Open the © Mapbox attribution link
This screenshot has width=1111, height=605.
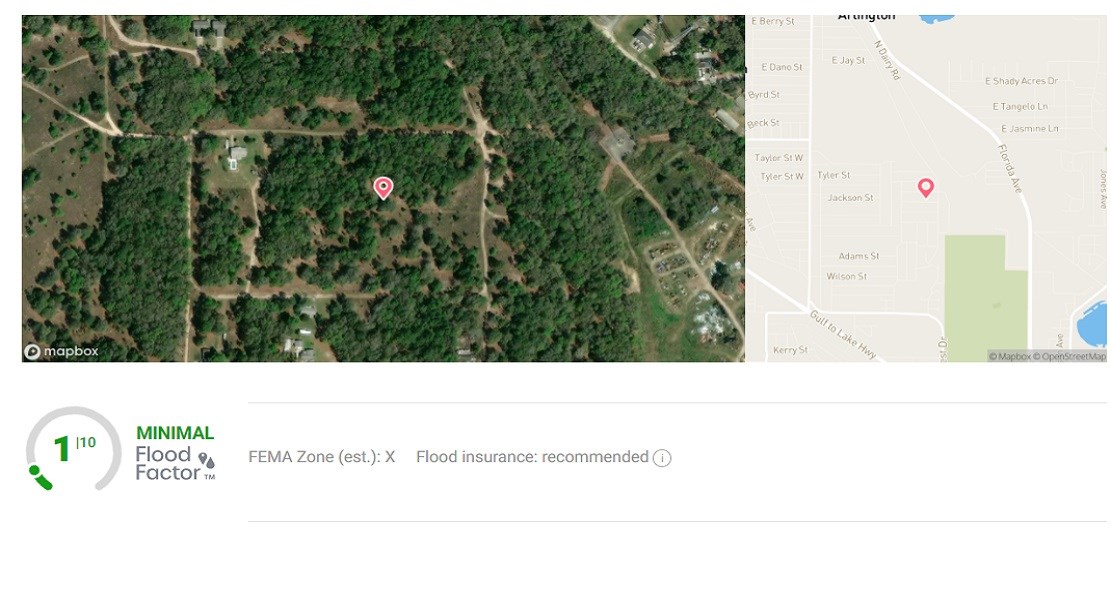point(1010,356)
